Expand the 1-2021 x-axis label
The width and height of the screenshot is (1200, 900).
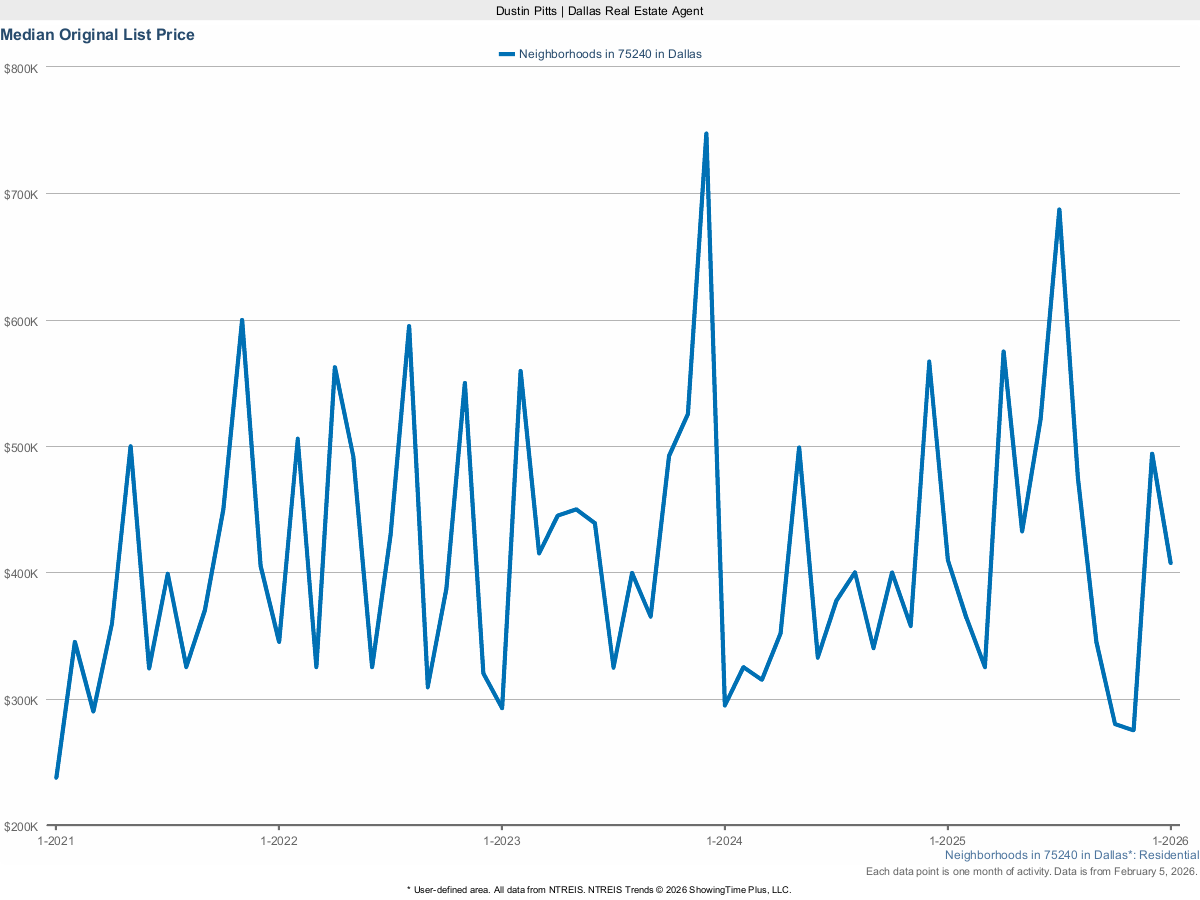56,841
